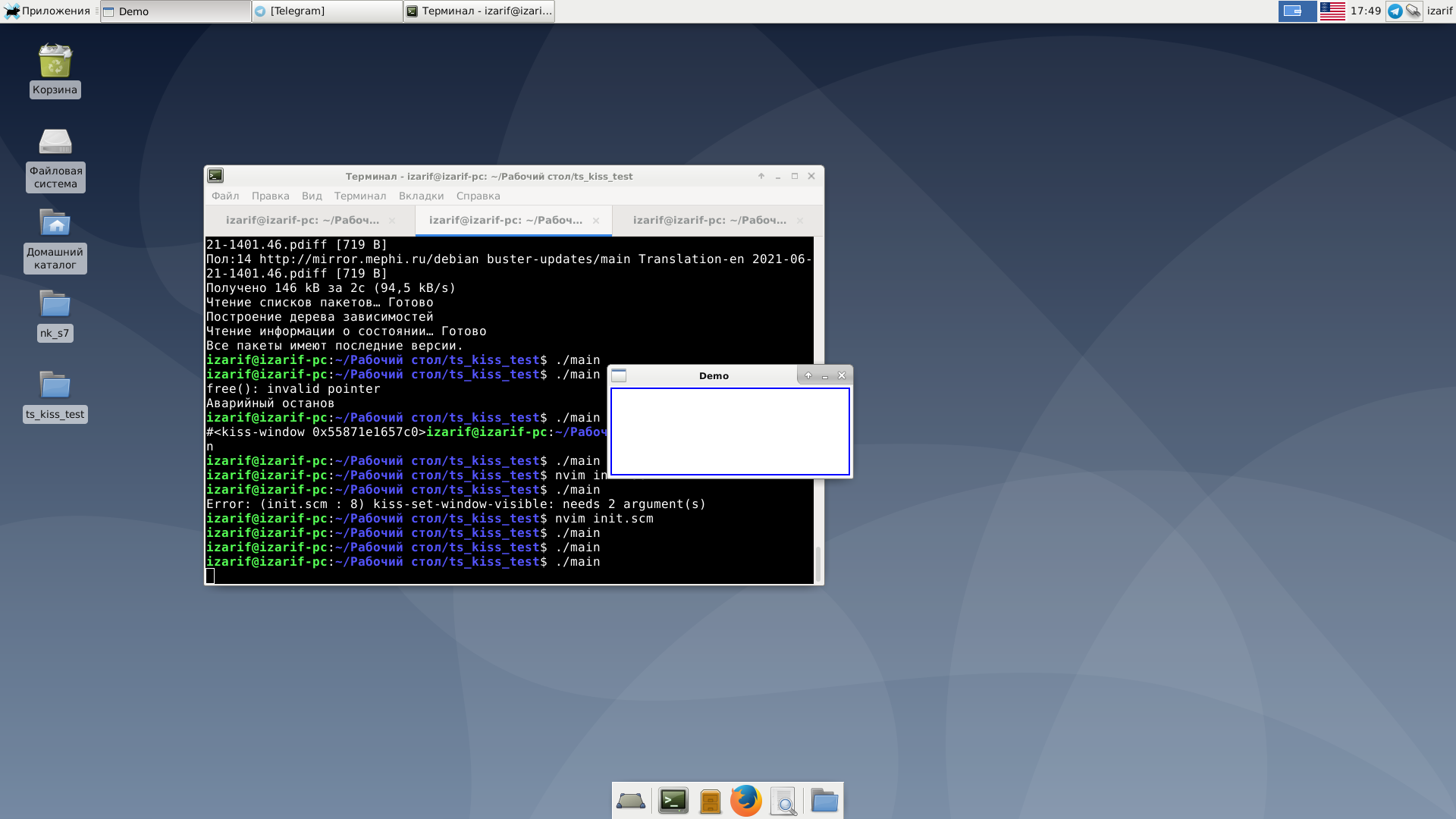Open the Файл menu in the terminal
The image size is (1456, 819).
225,196
